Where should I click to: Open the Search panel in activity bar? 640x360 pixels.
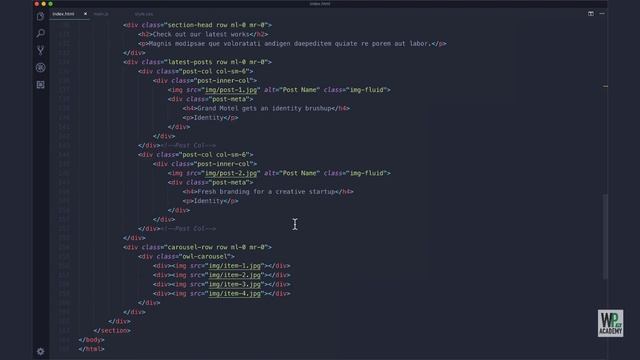click(x=40, y=33)
